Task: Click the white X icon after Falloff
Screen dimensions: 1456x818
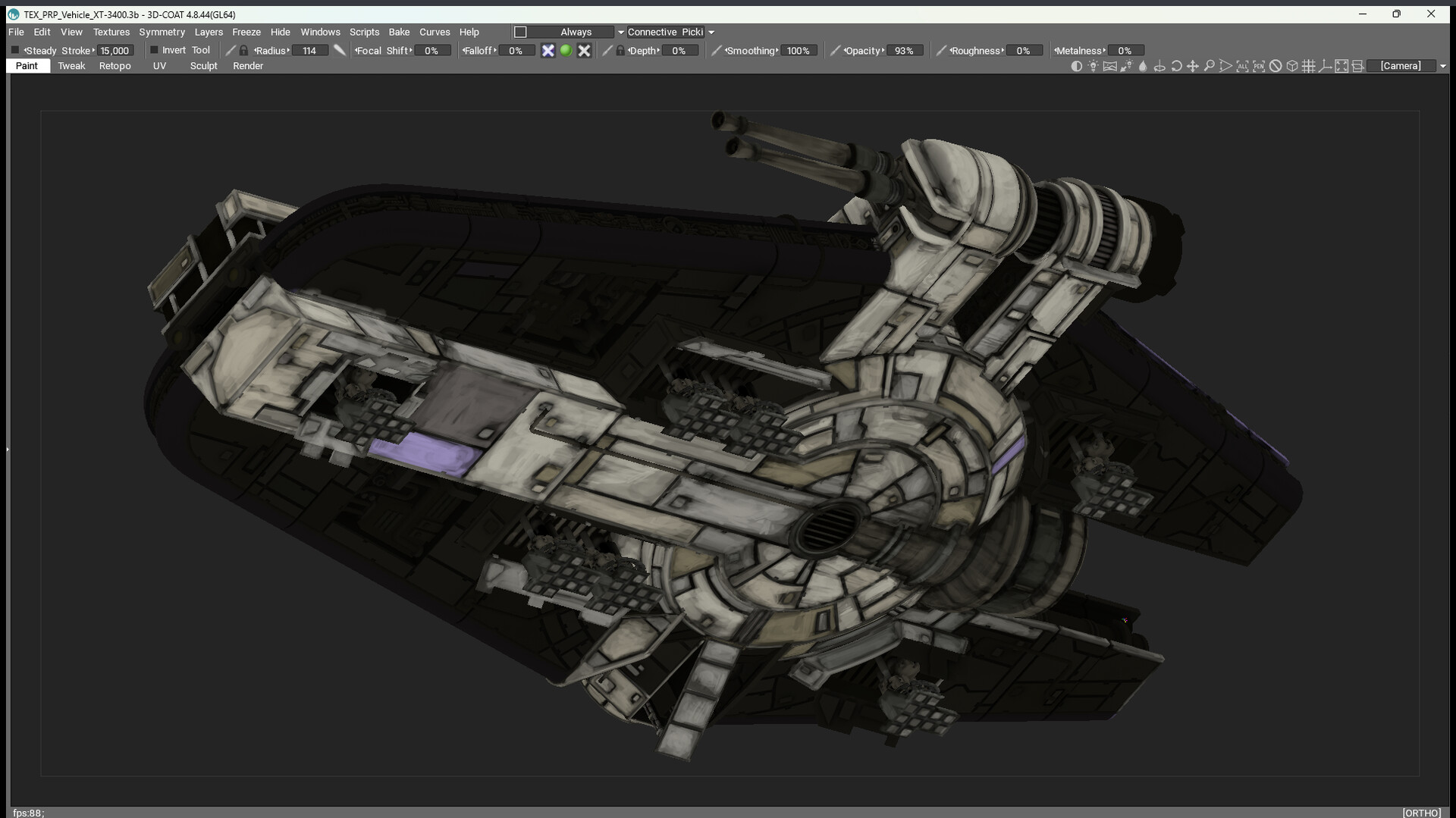Action: (x=584, y=51)
